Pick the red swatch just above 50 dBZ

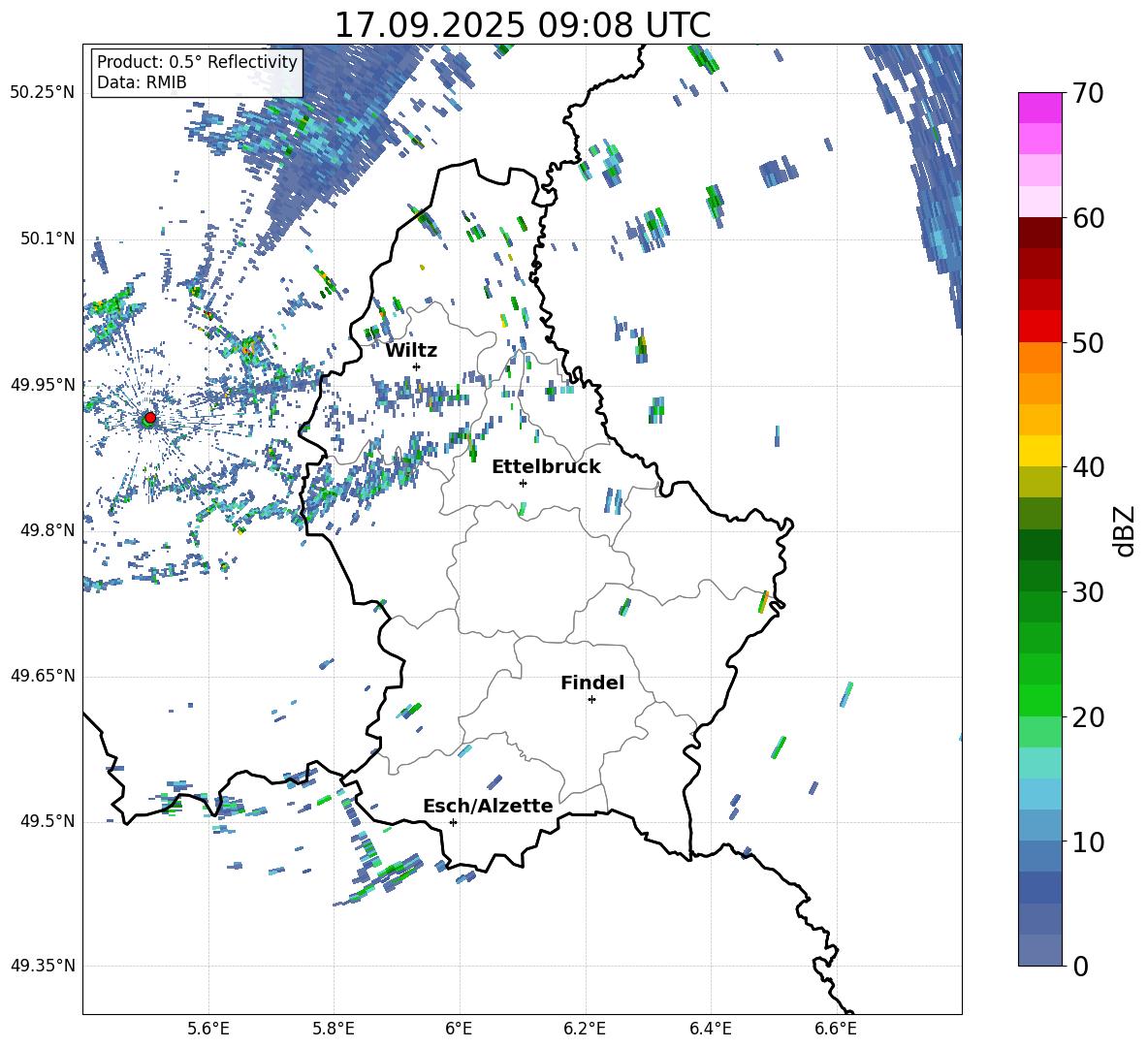click(x=1039, y=327)
